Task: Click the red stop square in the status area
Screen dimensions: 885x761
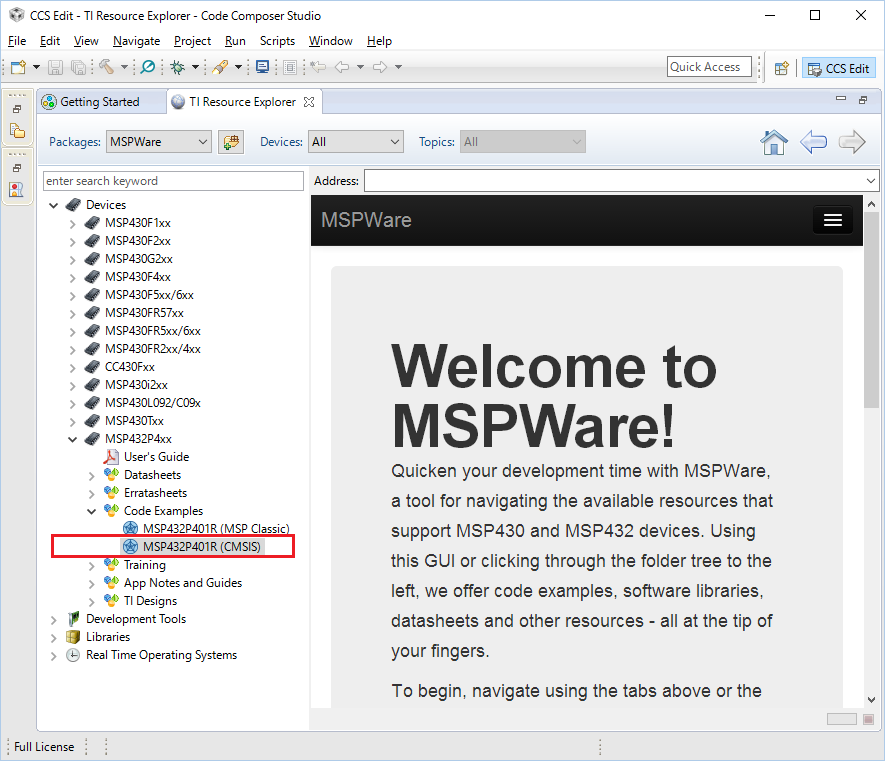Action: (869, 719)
